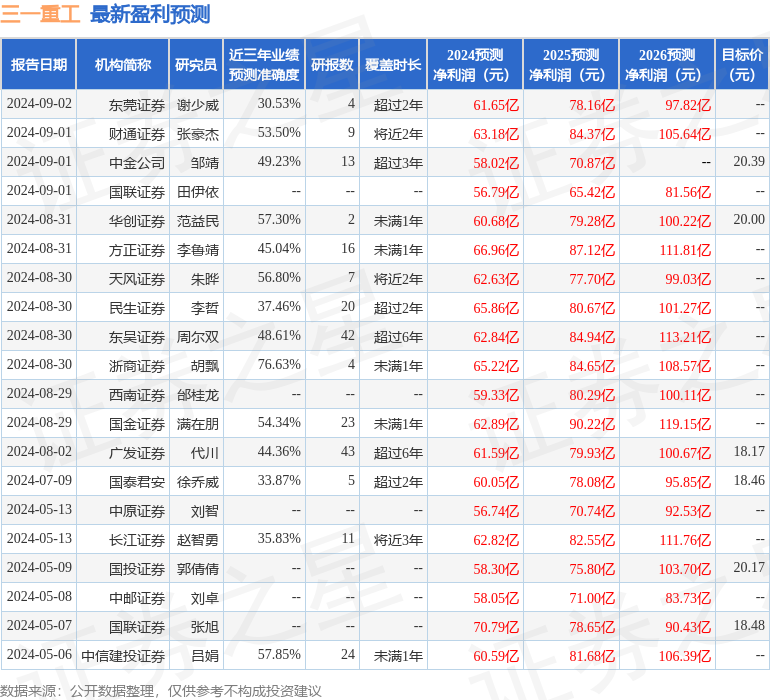770x700 pixels.
Task: Select analyst name 赵智勇
Action: tap(197, 540)
